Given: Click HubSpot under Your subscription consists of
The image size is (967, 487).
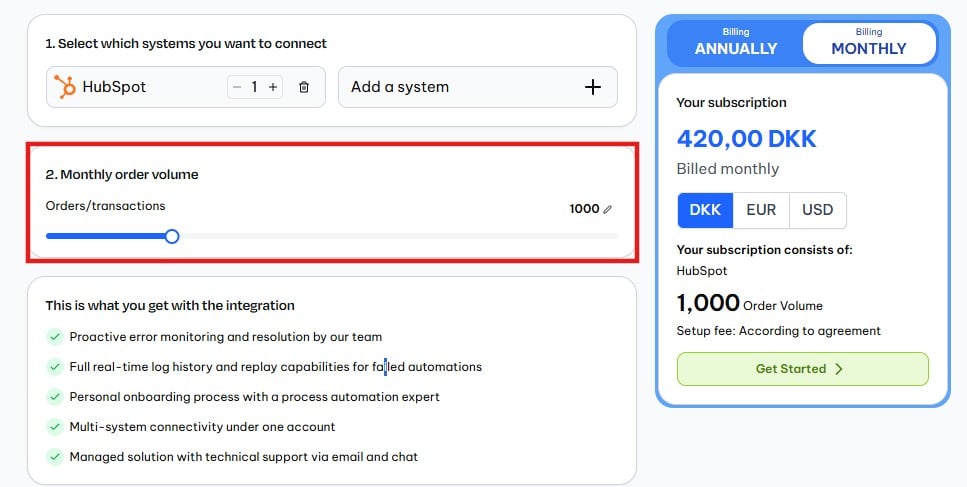Looking at the screenshot, I should point(702,271).
